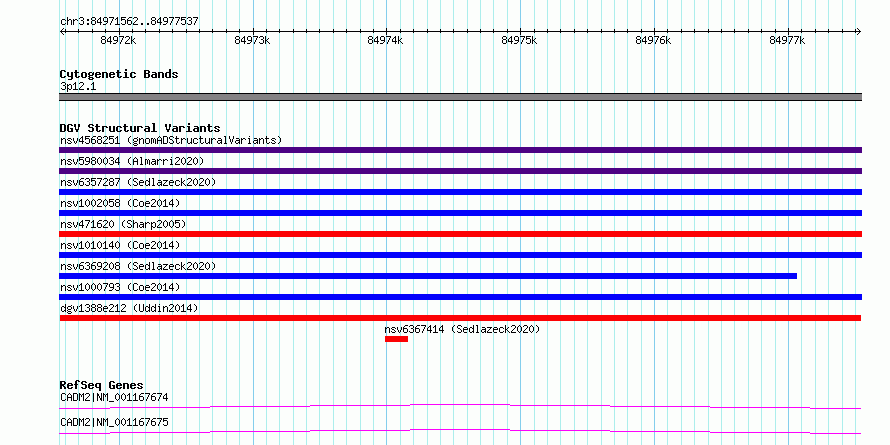Screen dimensions: 890x445
Task: Click the Cytogenetic Bands track heading
Action: tap(119, 74)
